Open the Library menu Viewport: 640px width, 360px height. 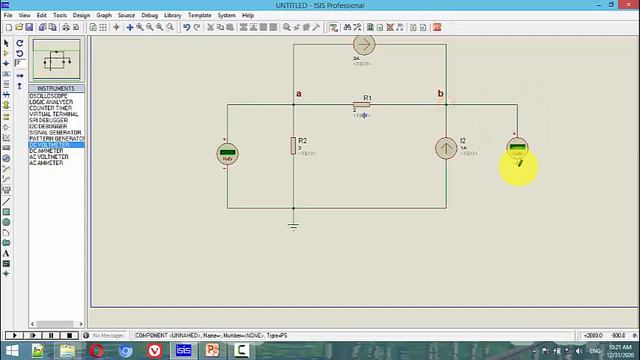[x=173, y=15]
